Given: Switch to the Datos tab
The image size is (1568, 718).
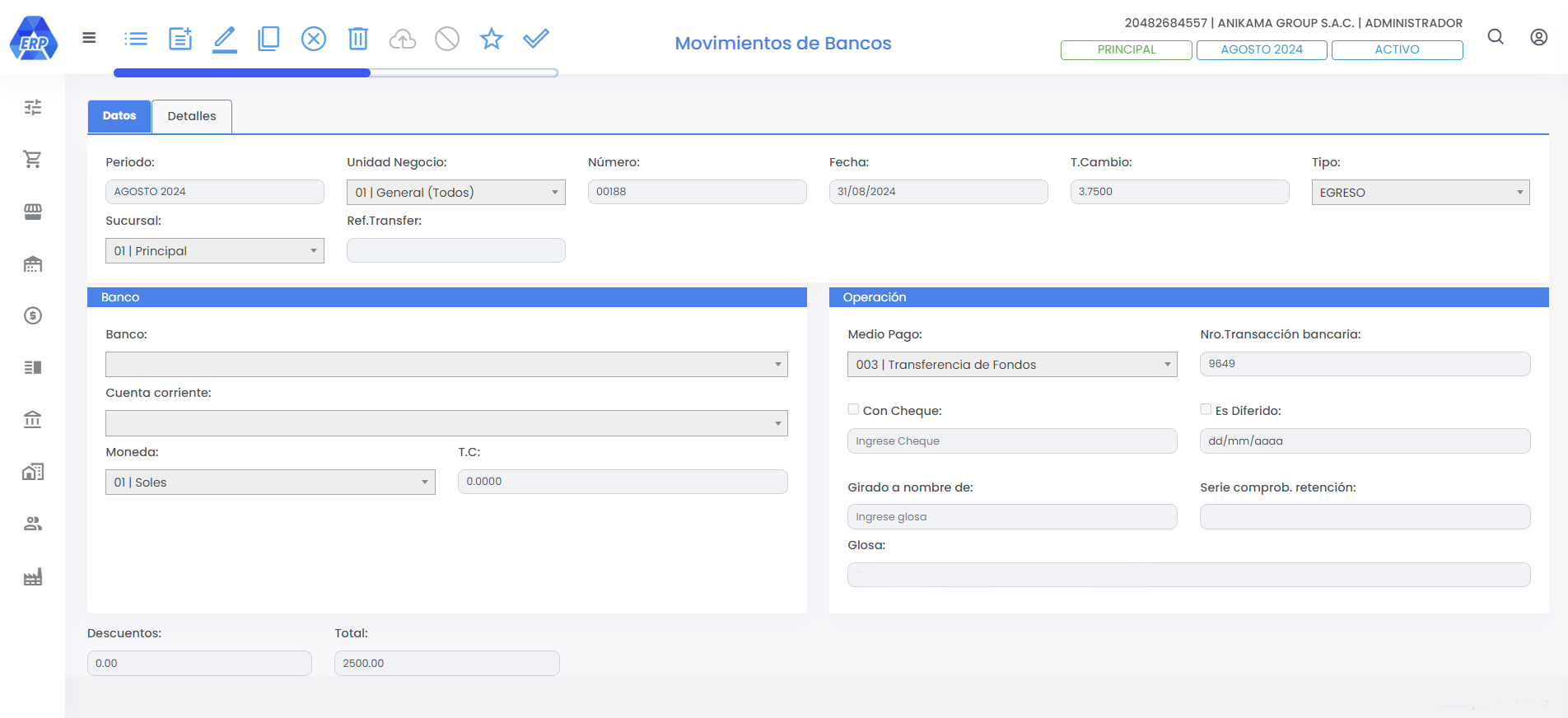Looking at the screenshot, I should coord(119,116).
